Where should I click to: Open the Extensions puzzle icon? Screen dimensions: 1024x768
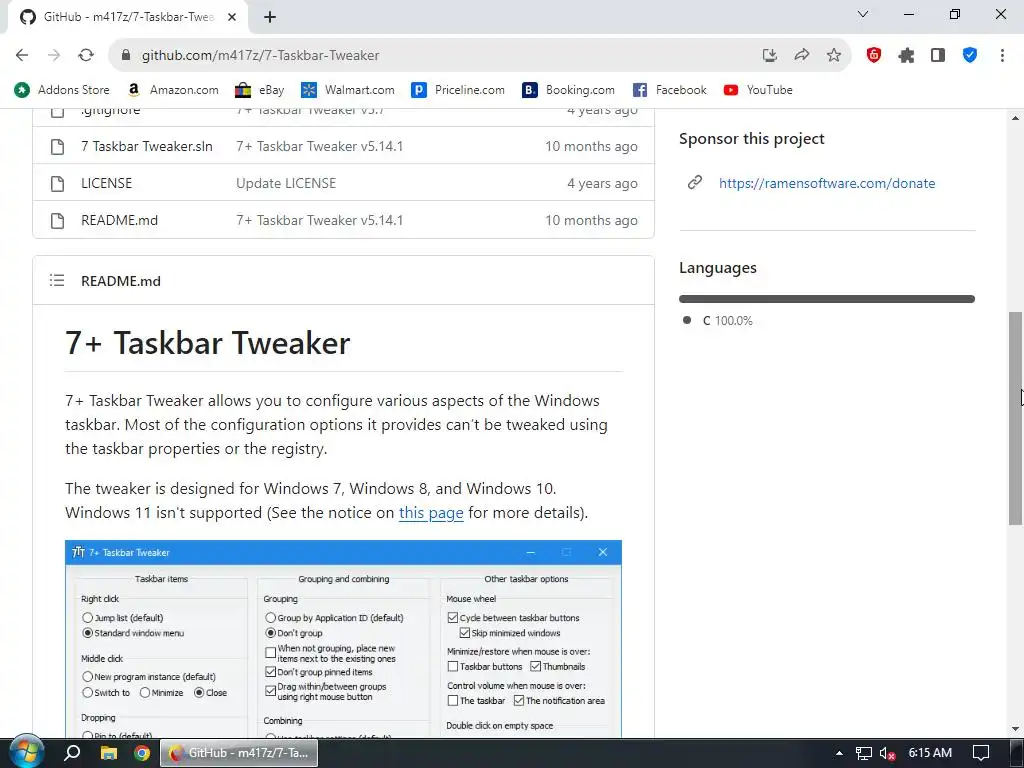pos(906,56)
